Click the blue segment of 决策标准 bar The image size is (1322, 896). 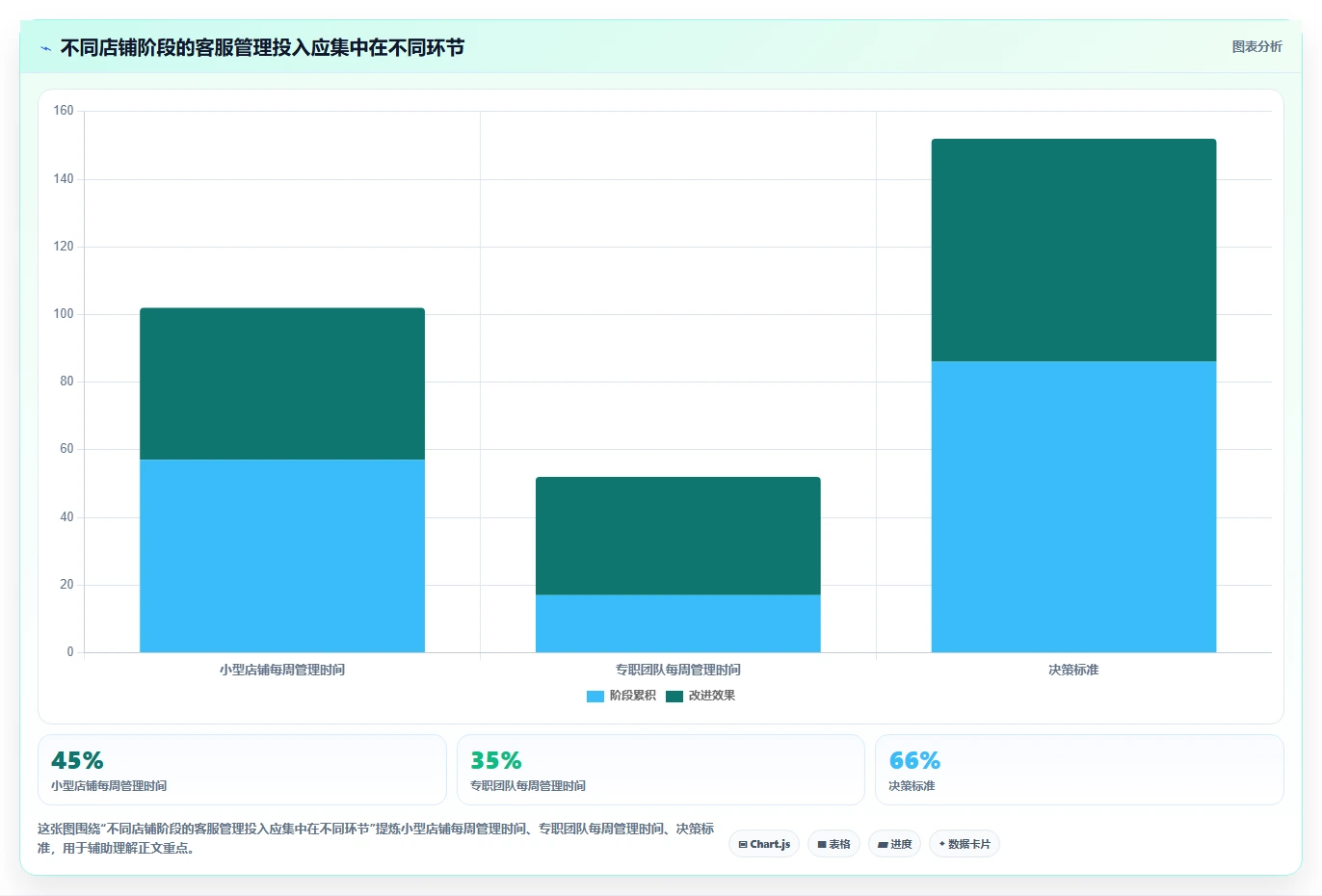tap(1073, 507)
